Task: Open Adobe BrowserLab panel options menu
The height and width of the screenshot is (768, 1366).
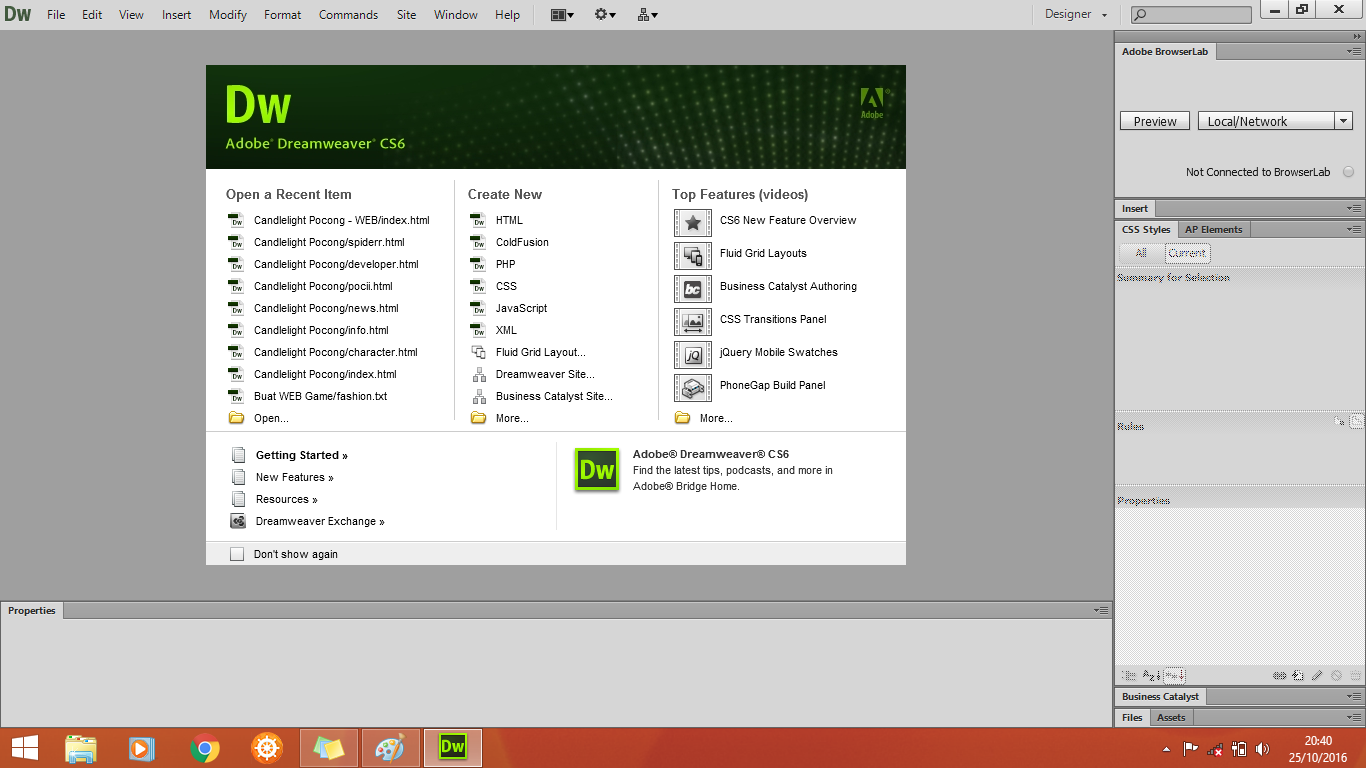Action: 1355,52
